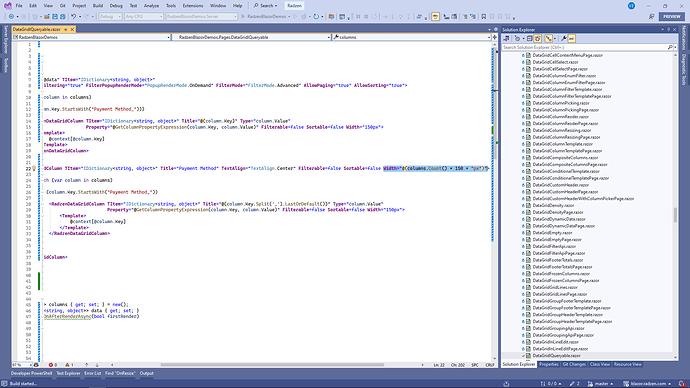Click the Send Feedback icon
The height and width of the screenshot is (388, 690).
click(x=651, y=16)
